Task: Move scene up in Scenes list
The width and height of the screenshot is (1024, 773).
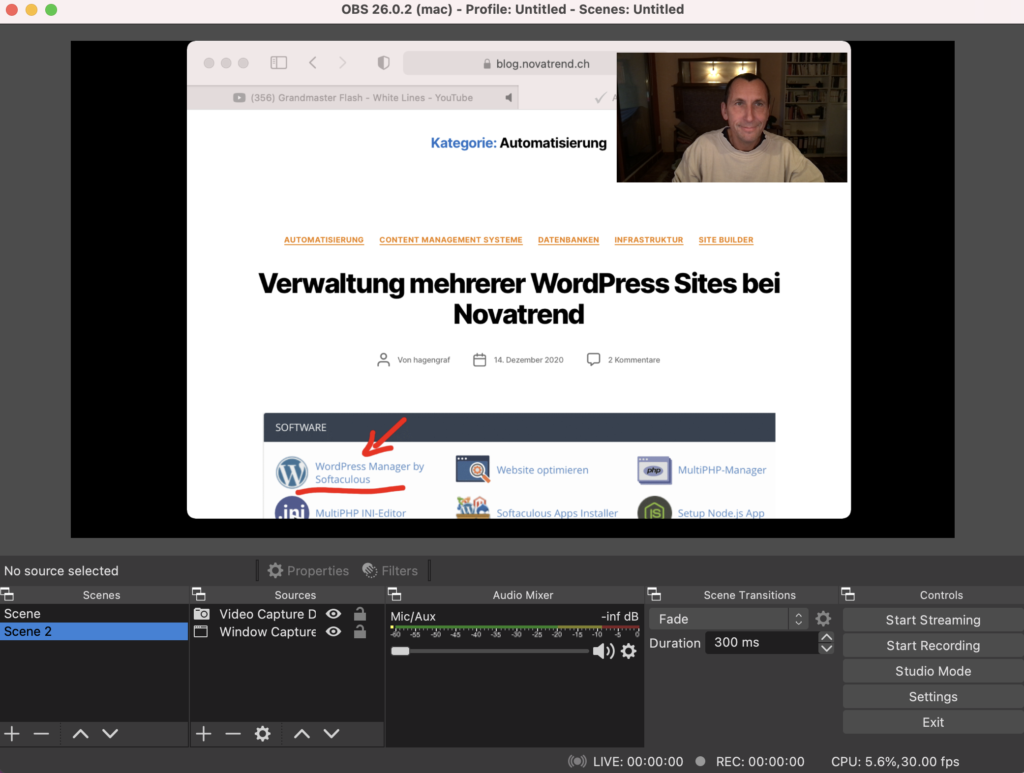Action: pos(80,734)
